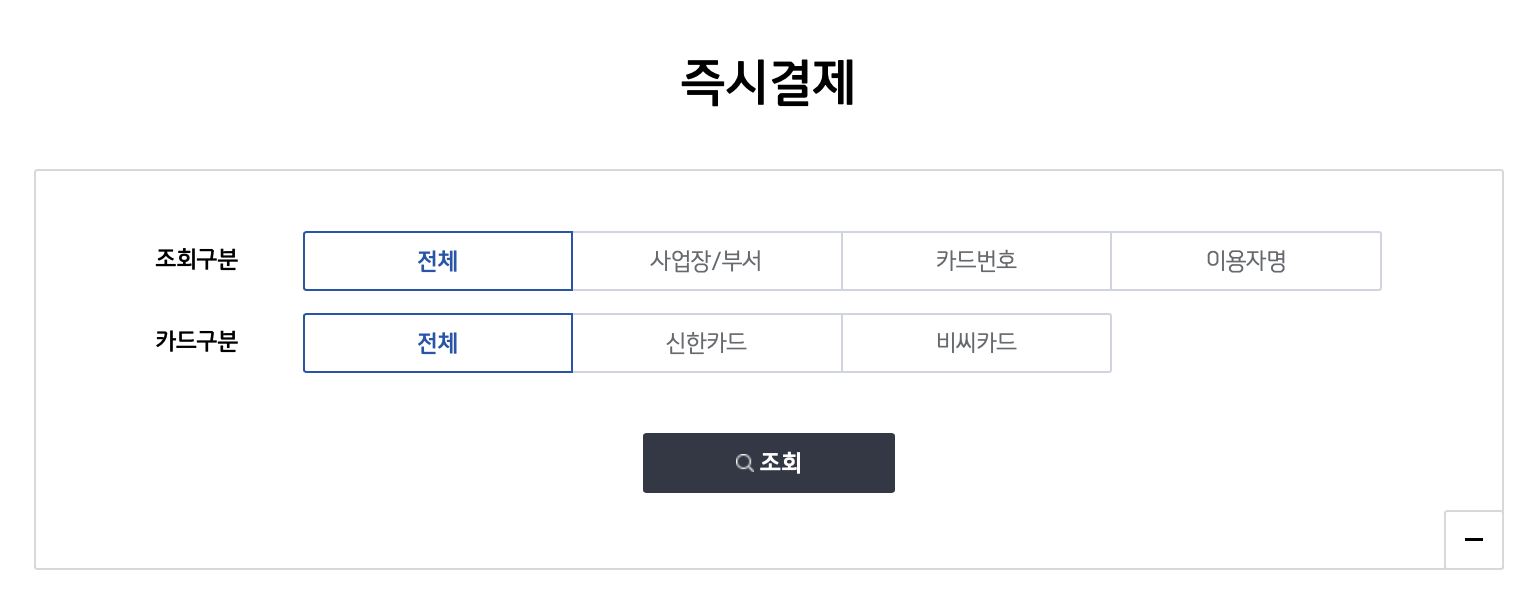The height and width of the screenshot is (606, 1534).
Task: Click the 즉시결제 page heading
Action: point(767,83)
